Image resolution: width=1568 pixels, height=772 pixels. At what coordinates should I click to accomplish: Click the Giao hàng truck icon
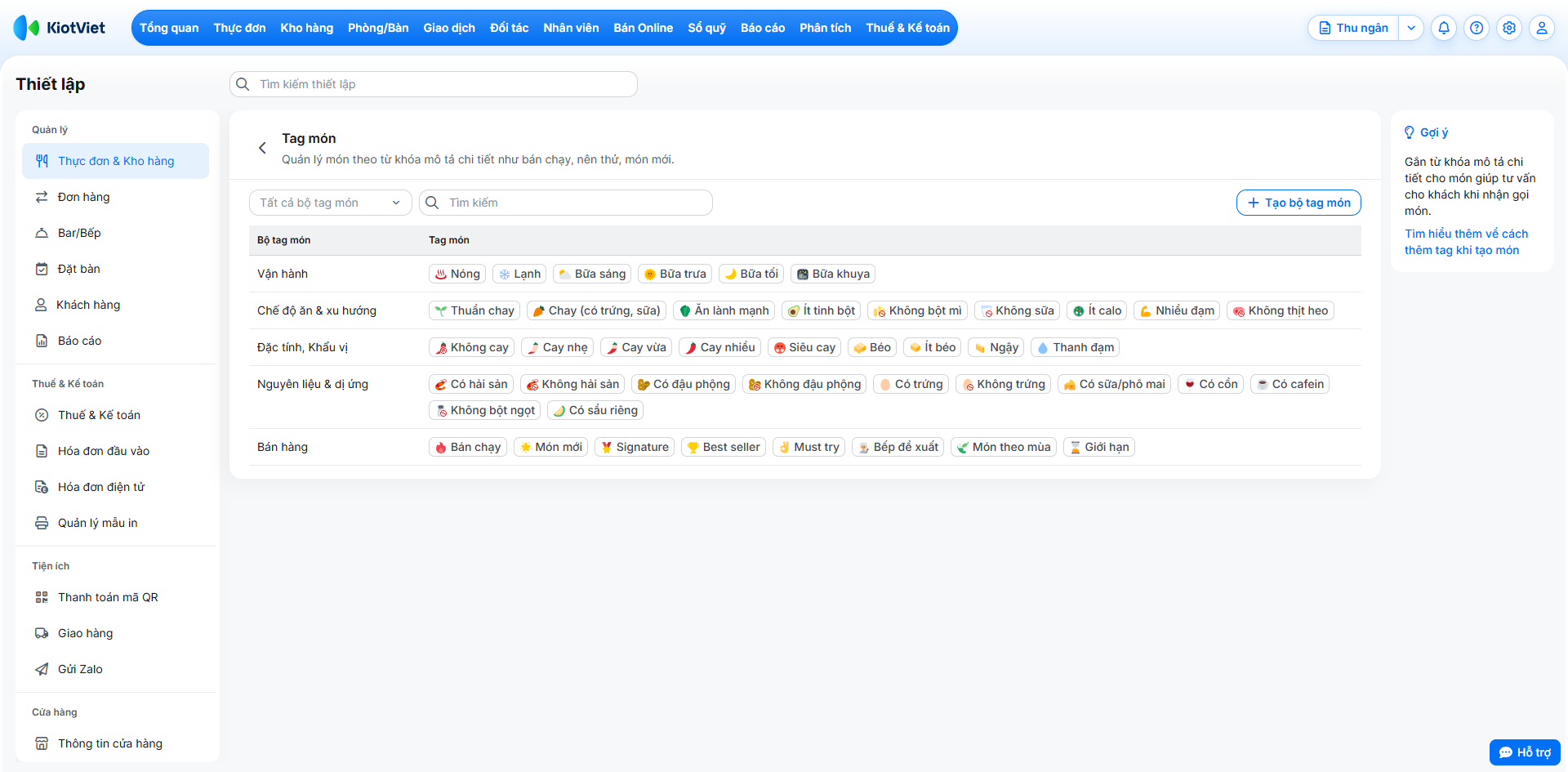coord(42,633)
